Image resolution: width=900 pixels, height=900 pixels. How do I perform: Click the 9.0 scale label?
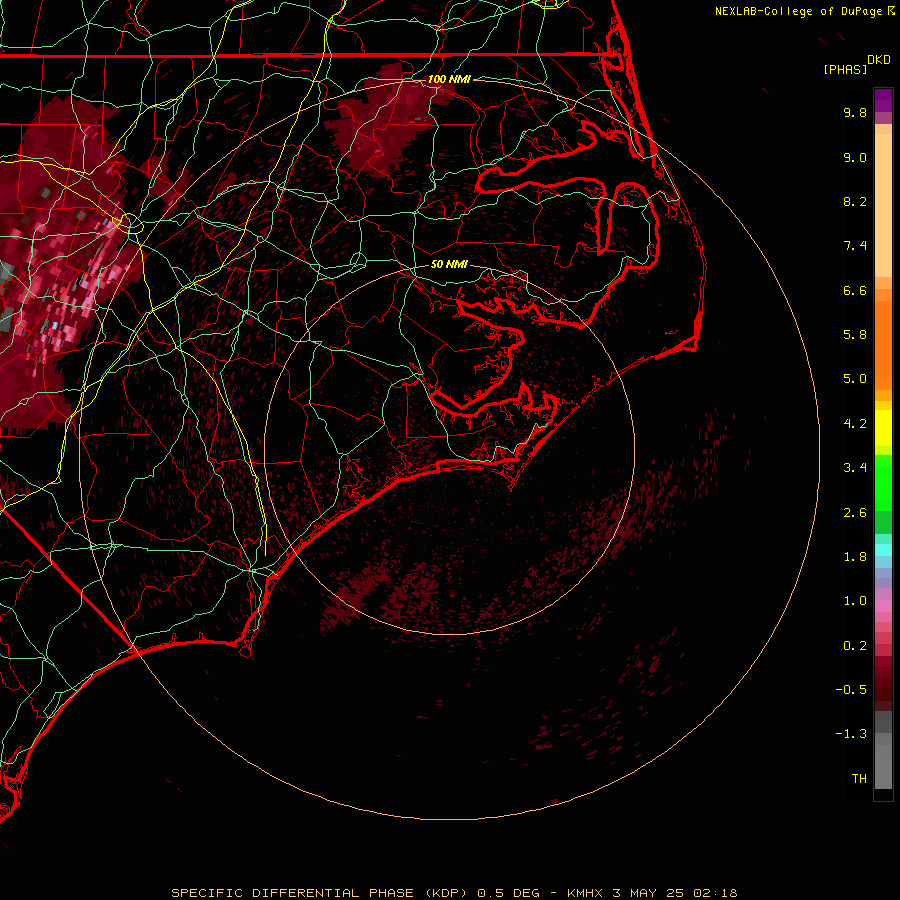[855, 157]
